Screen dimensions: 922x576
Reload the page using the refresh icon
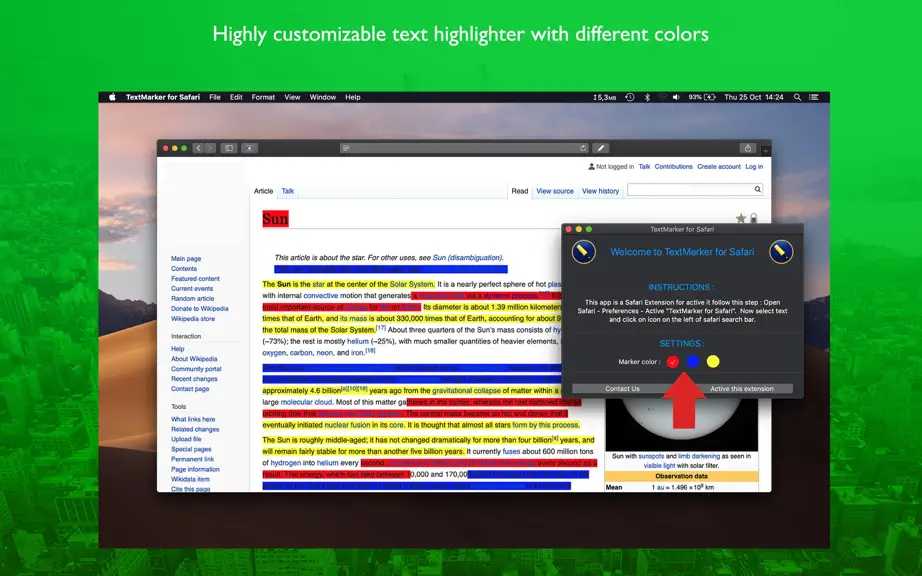click(x=583, y=148)
